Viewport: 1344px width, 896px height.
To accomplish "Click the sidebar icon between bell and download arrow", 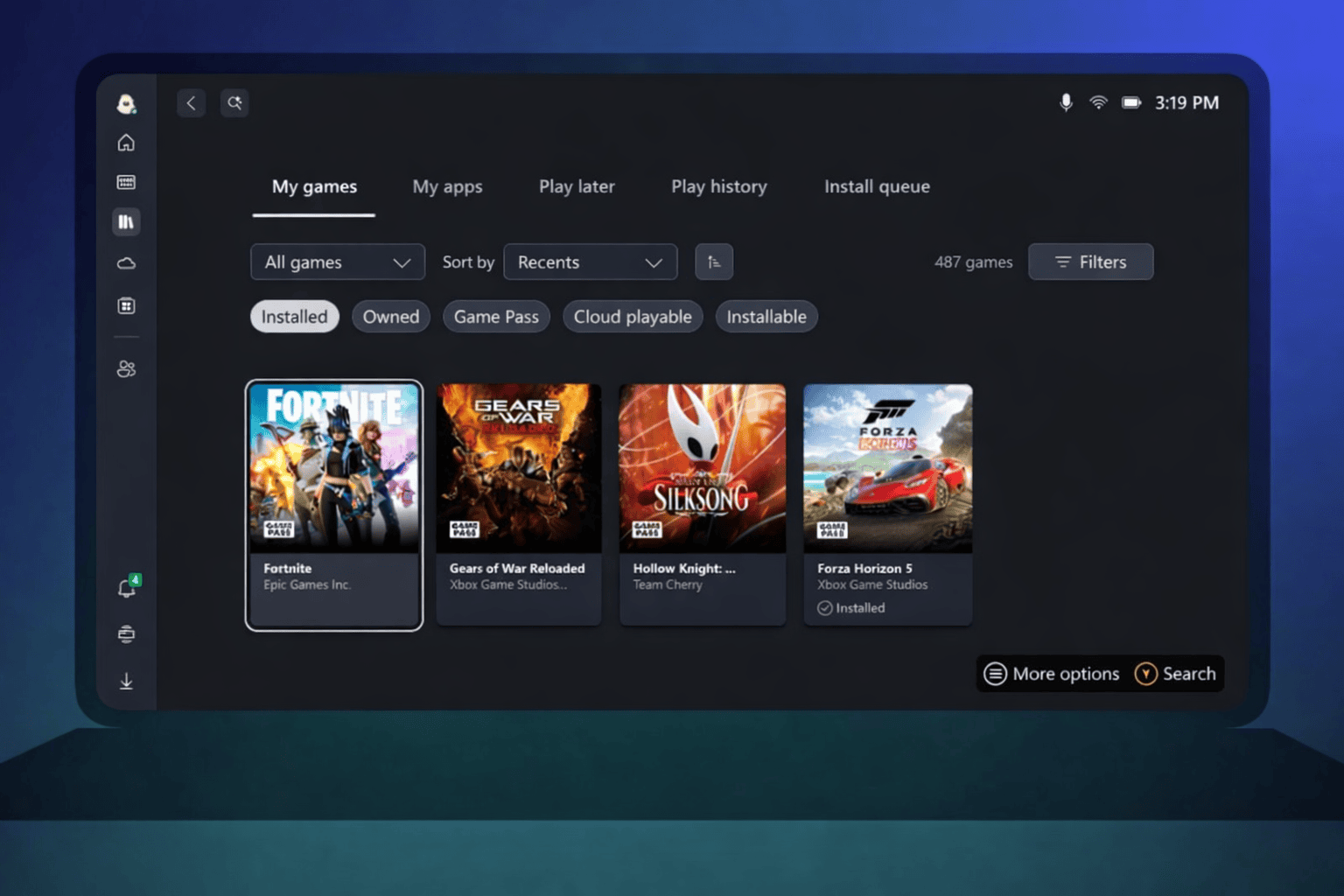I will click(x=126, y=633).
